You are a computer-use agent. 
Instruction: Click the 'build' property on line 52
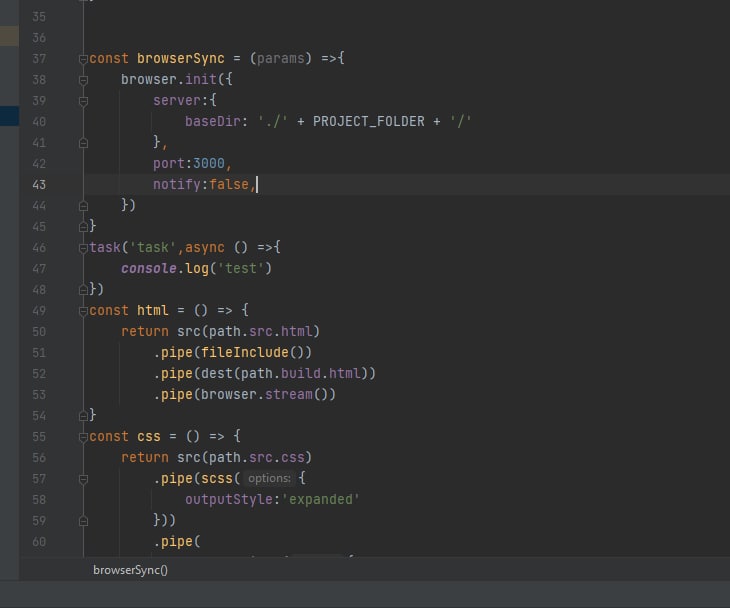pyautogui.click(x=301, y=373)
